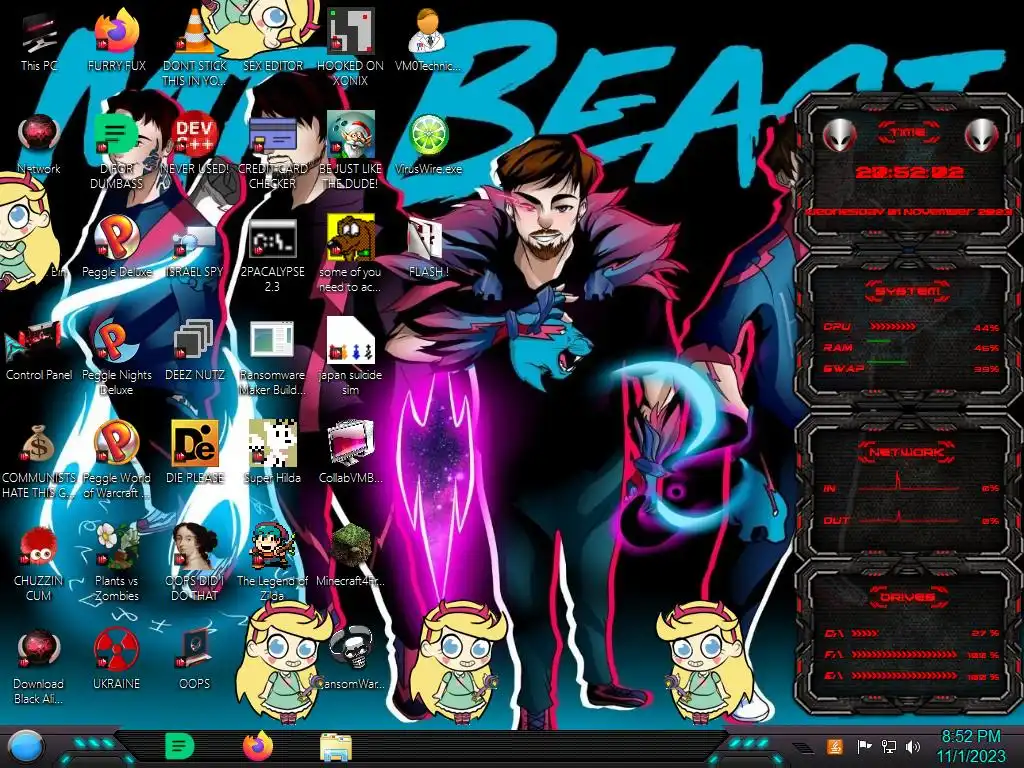Select the DEEZ NUTZ icon
This screenshot has height=768, width=1024.
click(x=195, y=350)
